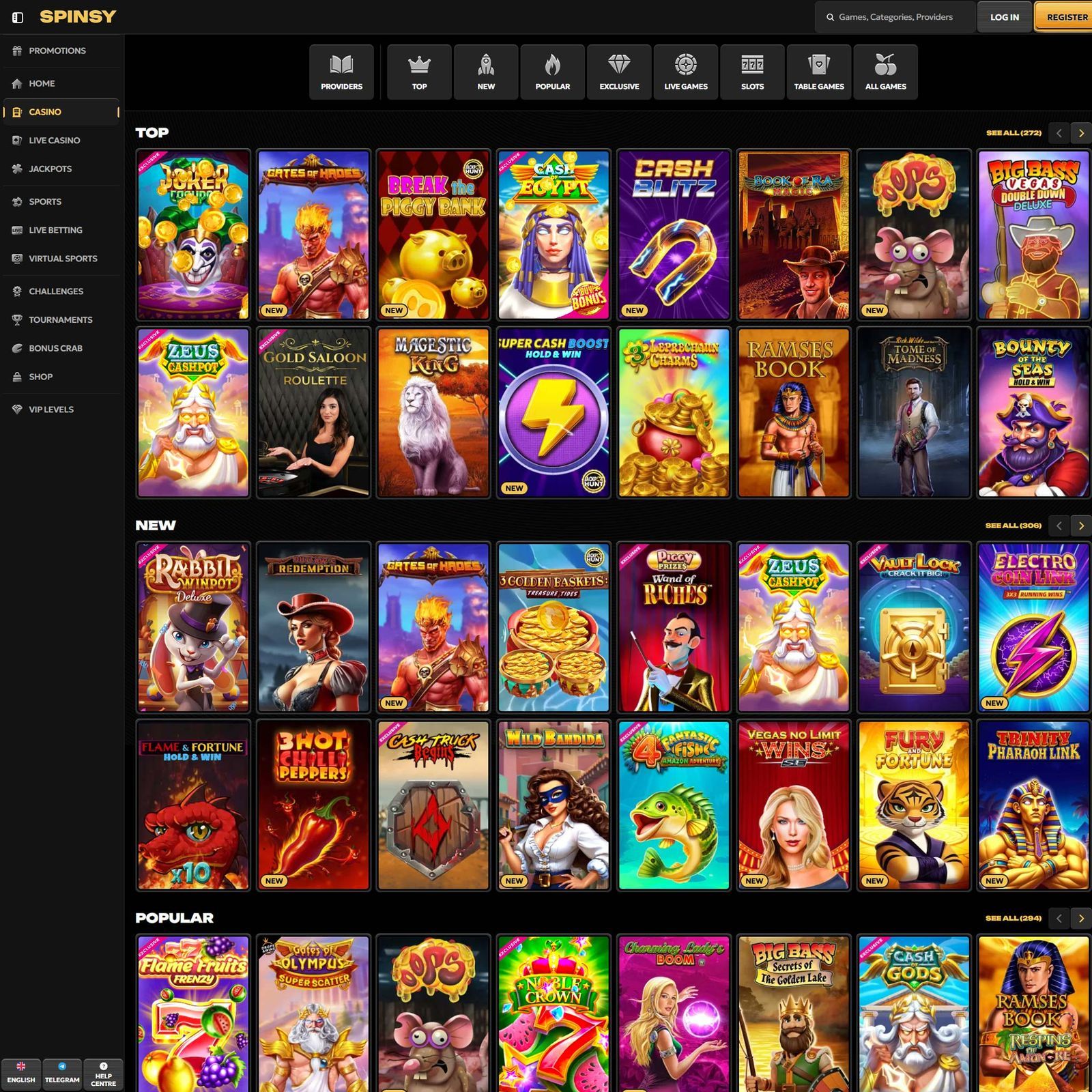Open the Telegram channel button
Image resolution: width=1092 pixels, height=1092 pixels.
(x=62, y=1074)
